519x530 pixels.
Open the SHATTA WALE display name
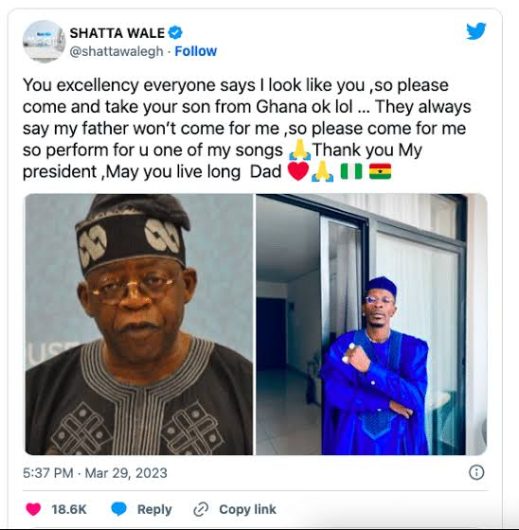117,33
